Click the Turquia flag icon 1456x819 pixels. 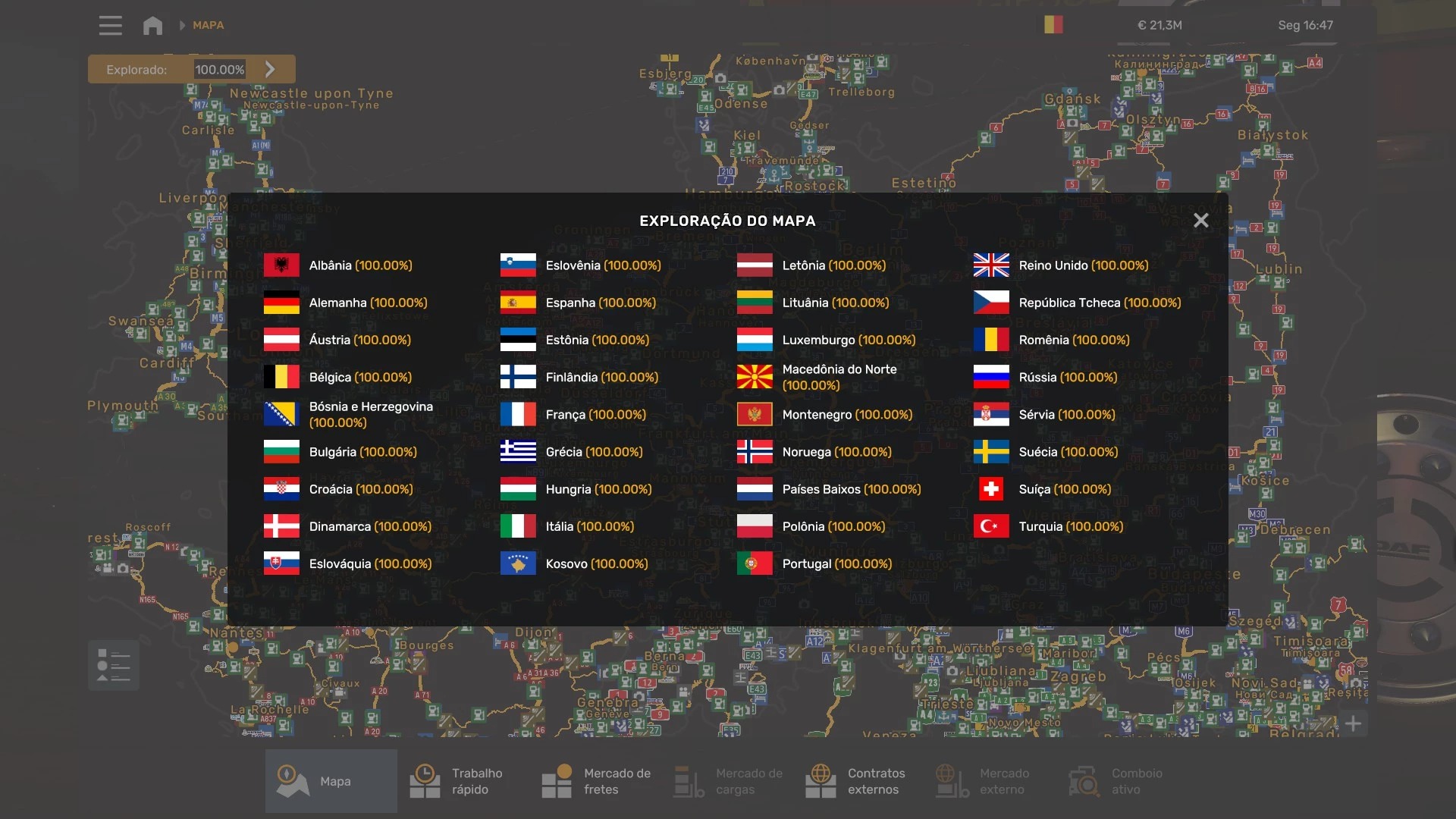991,526
